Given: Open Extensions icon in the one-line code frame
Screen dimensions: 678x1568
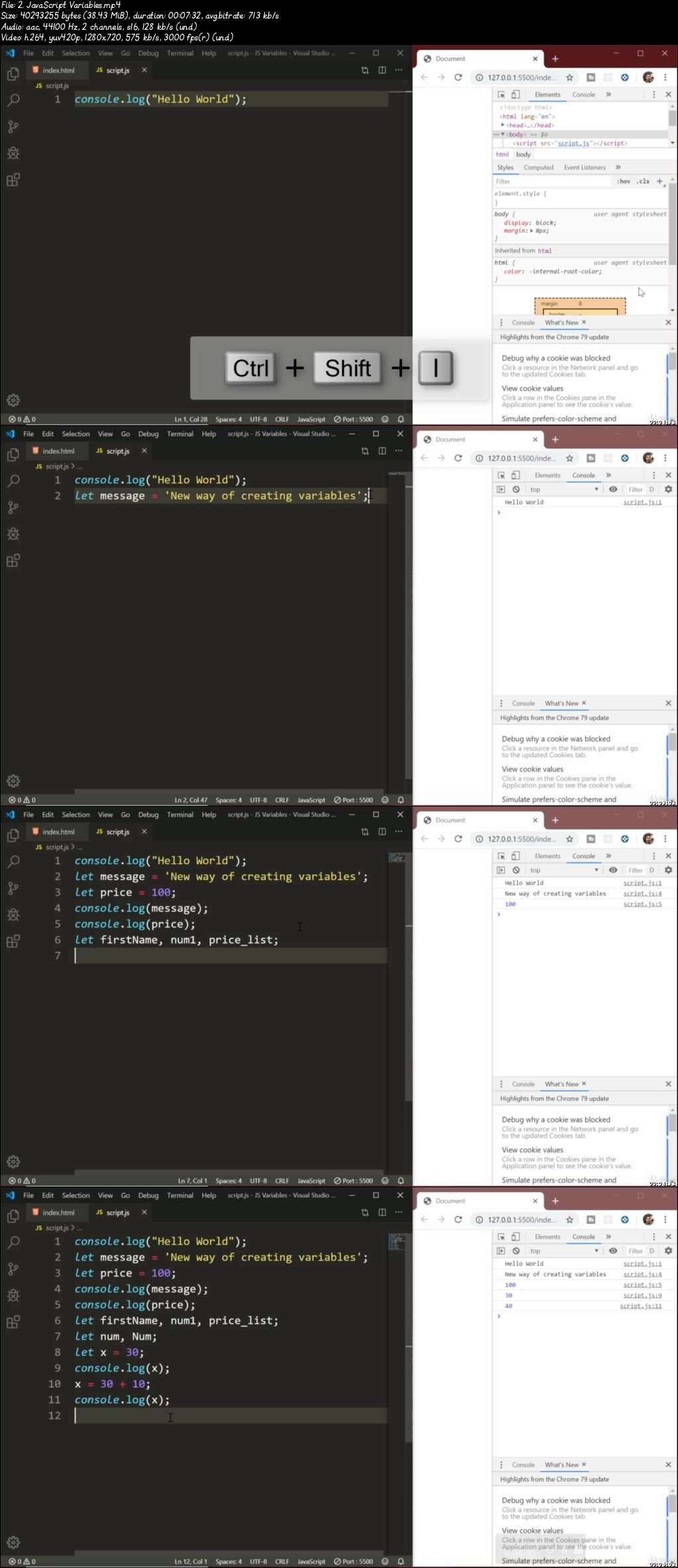Looking at the screenshot, I should pyautogui.click(x=13, y=179).
